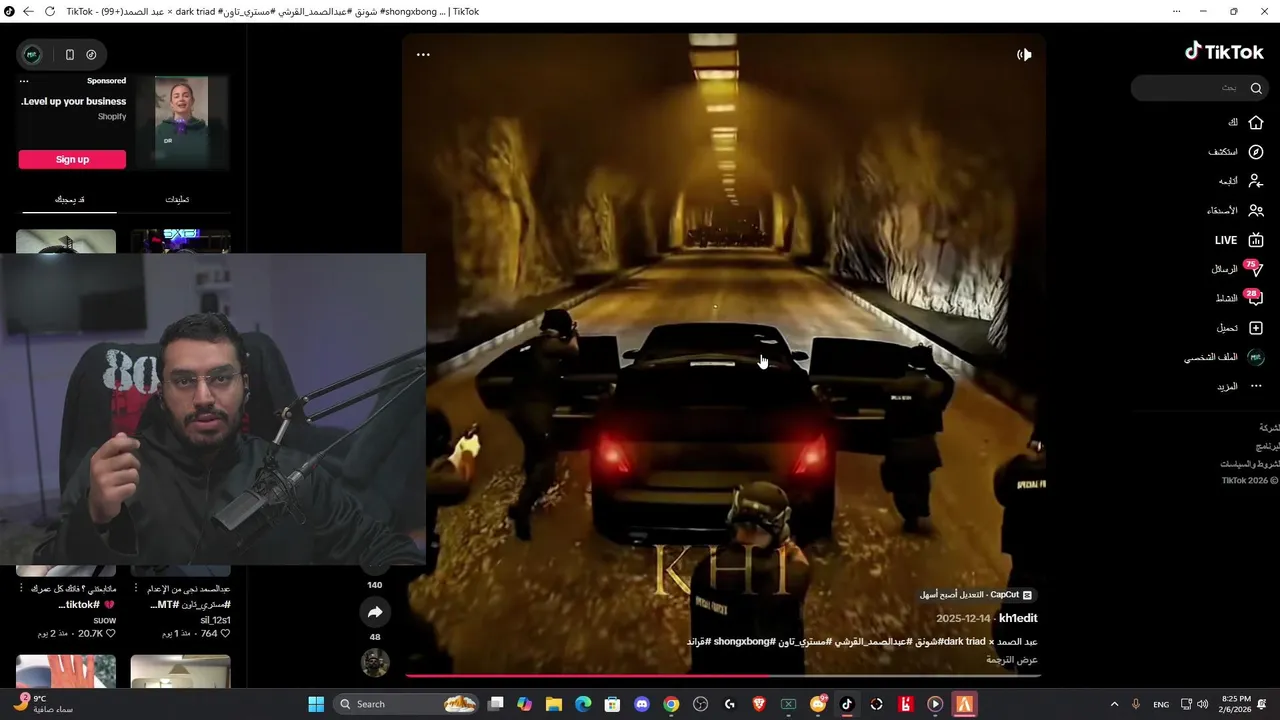1280x720 pixels.
Task: Open the Explore compass icon in sidebar
Action: (x=1256, y=152)
